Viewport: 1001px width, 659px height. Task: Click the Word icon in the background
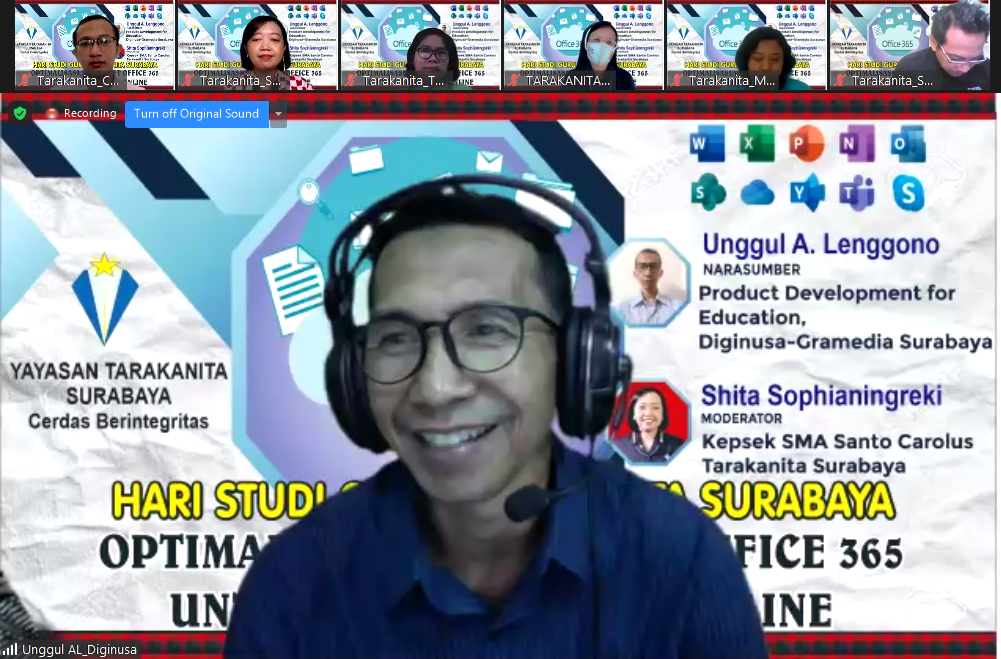pyautogui.click(x=707, y=143)
